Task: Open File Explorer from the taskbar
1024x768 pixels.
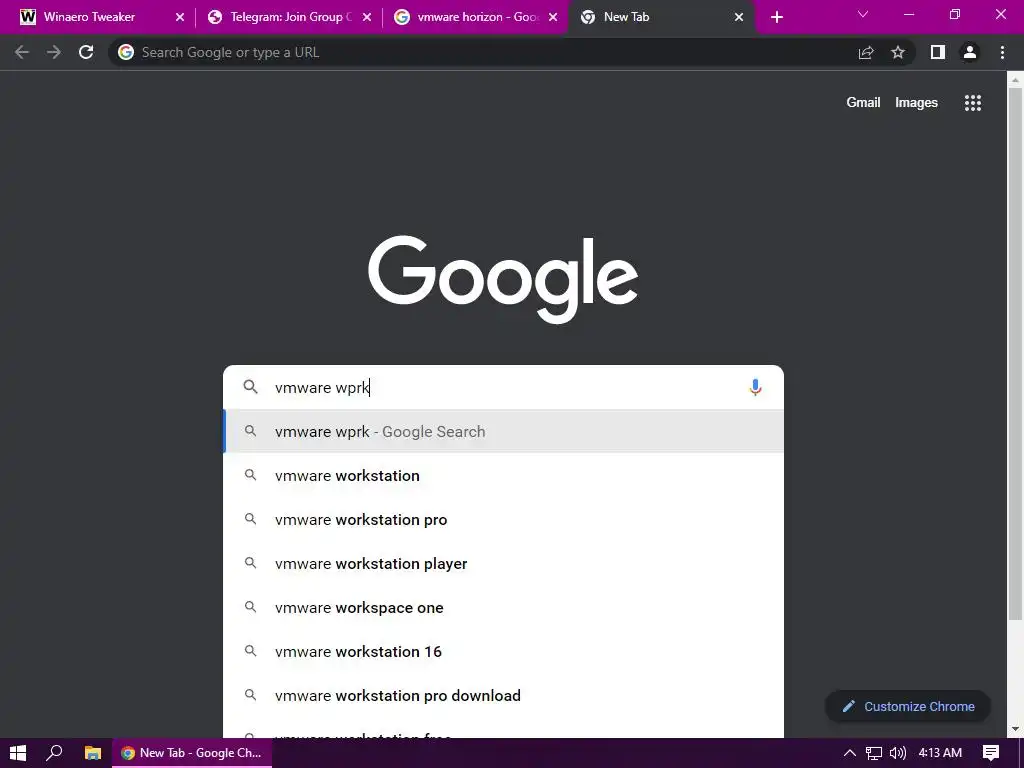Action: 93,753
